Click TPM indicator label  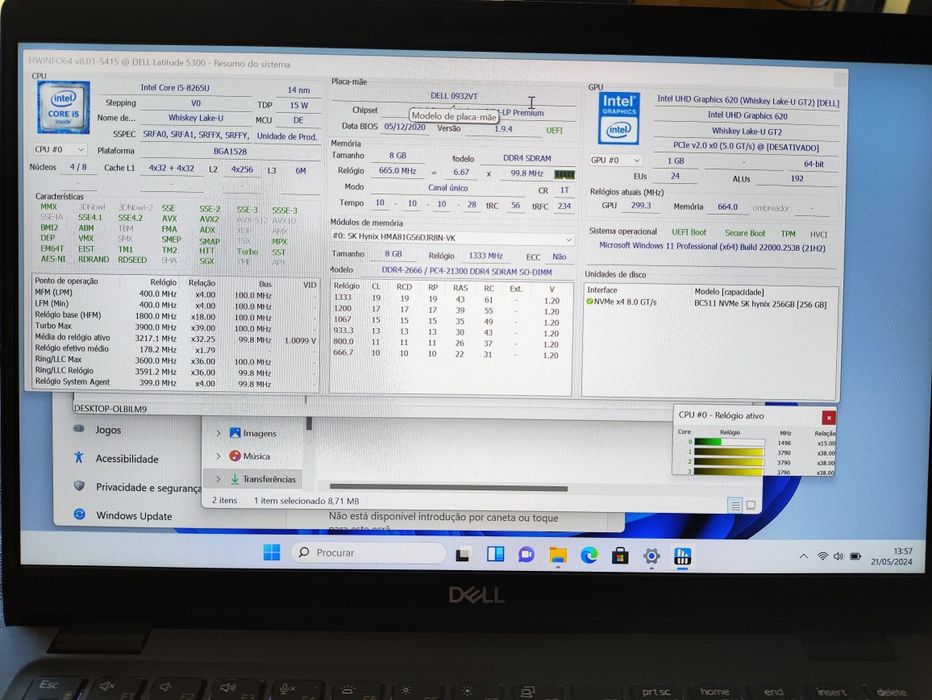pyautogui.click(x=788, y=234)
